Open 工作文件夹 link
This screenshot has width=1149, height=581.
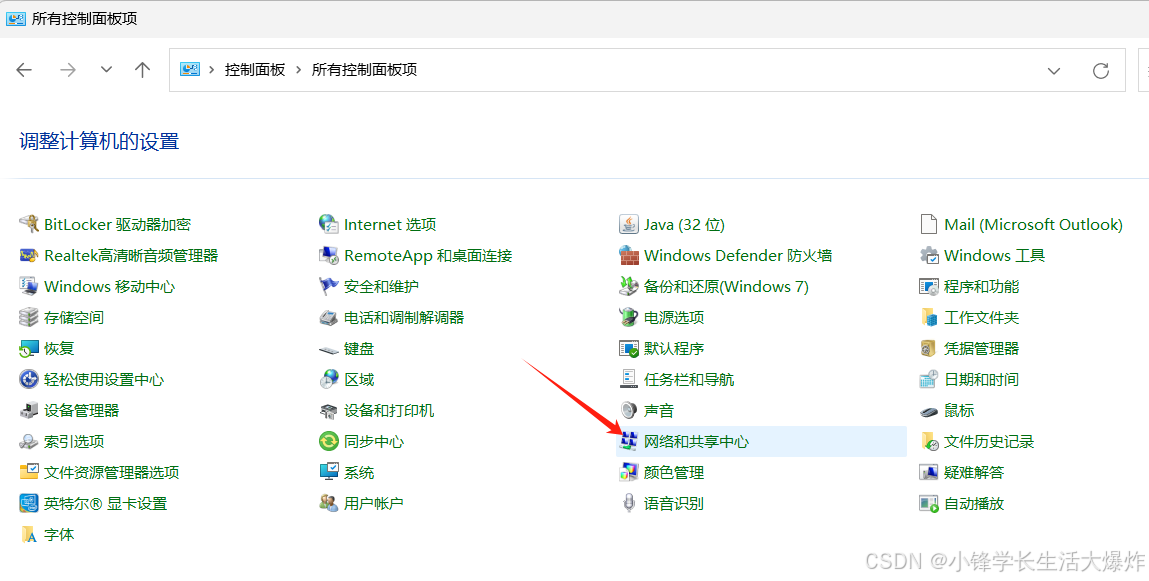click(x=981, y=317)
